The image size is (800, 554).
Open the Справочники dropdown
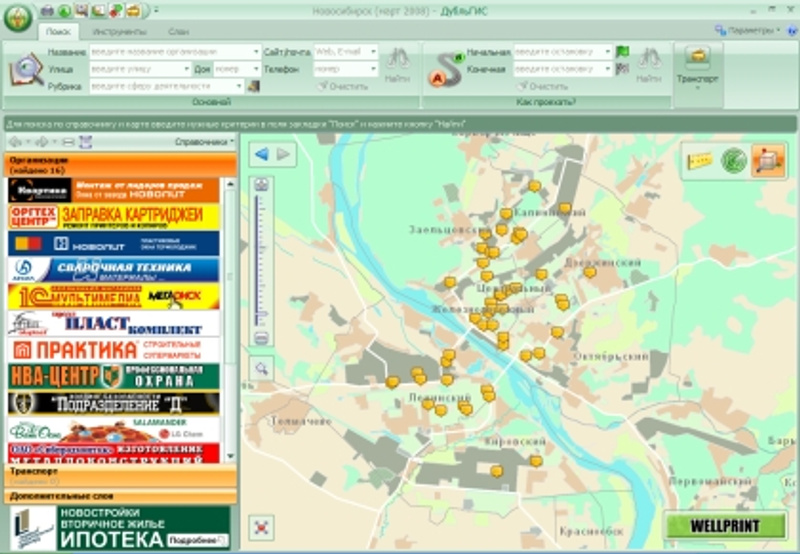click(x=204, y=142)
